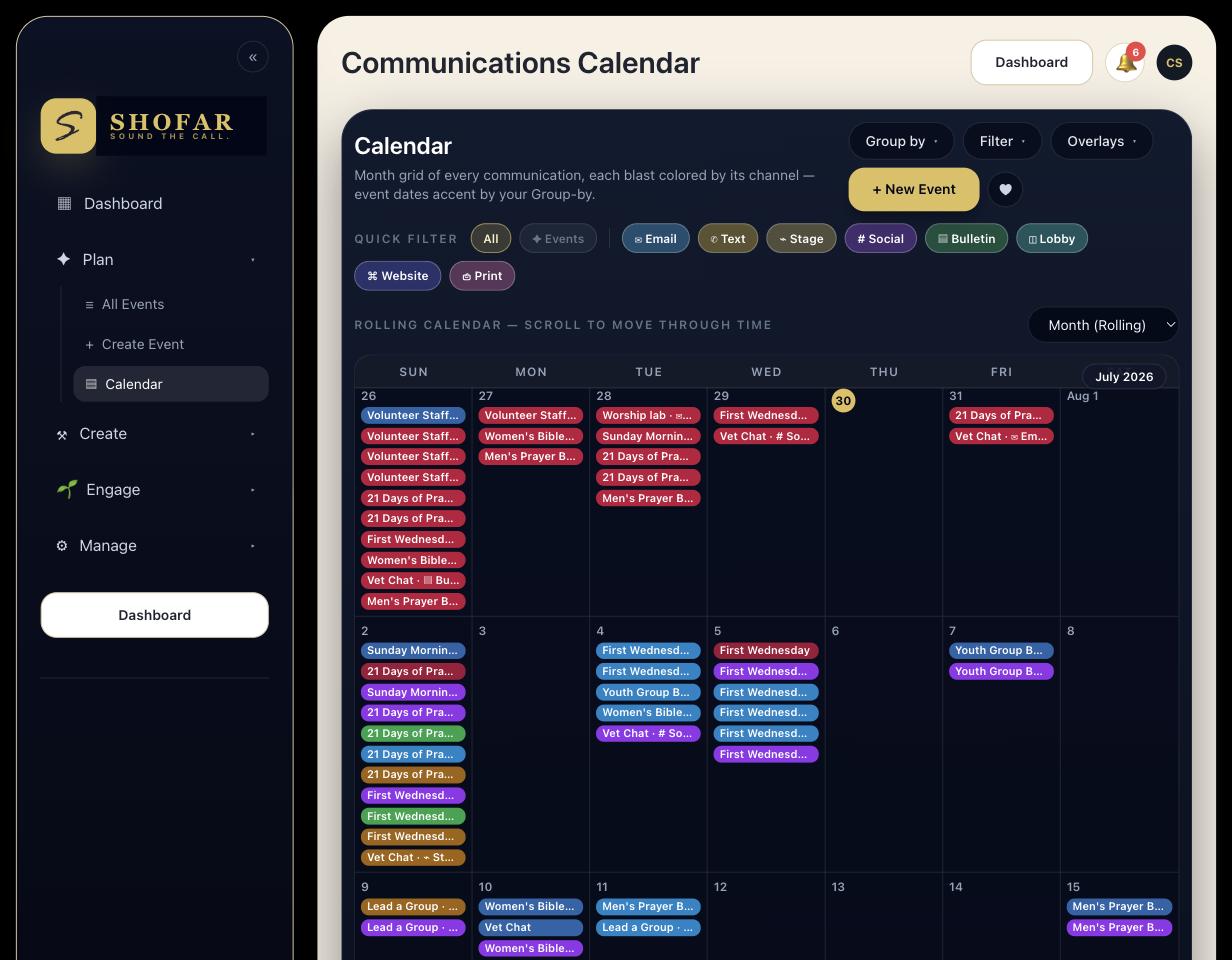The image size is (1232, 960).
Task: Open Vet Chat Email event on the 31st
Action: [x=1001, y=436]
